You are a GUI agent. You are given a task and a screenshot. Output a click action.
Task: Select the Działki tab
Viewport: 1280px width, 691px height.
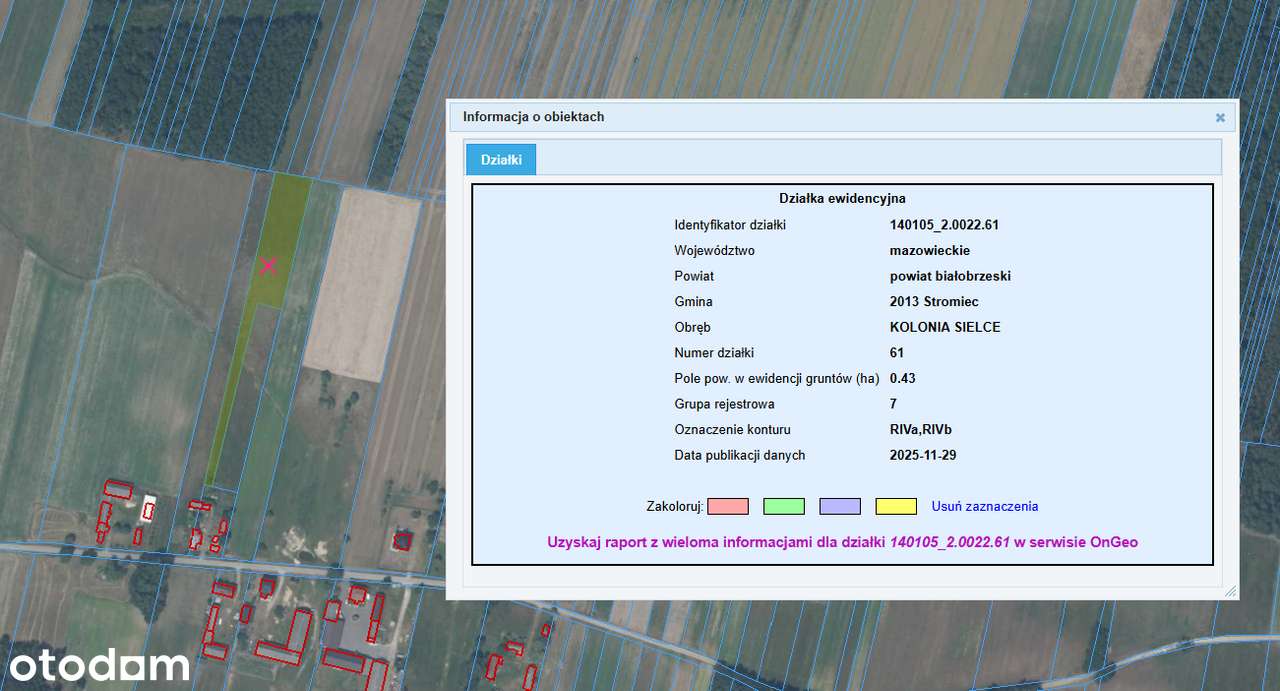point(501,159)
